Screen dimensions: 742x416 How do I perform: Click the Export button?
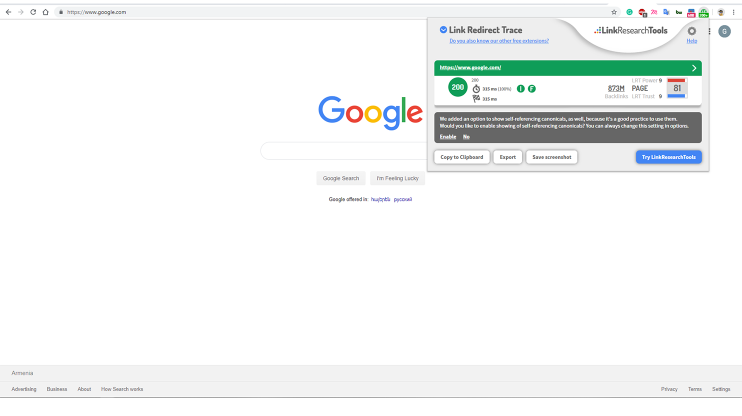click(x=508, y=157)
